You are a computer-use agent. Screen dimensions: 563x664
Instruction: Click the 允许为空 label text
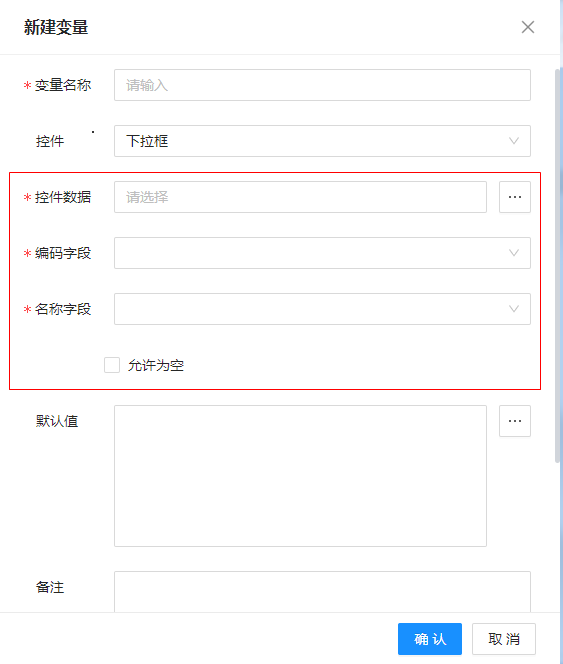[156, 365]
